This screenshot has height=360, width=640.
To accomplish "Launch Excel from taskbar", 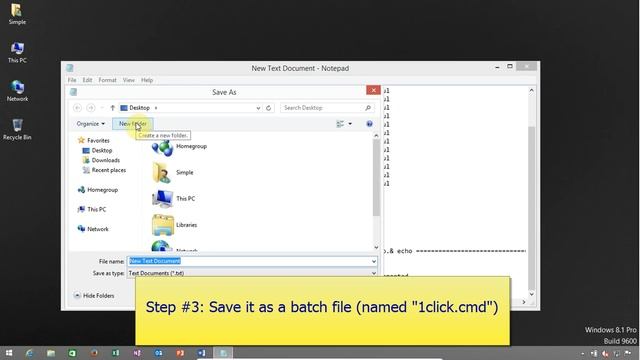I will (x=116, y=353).
